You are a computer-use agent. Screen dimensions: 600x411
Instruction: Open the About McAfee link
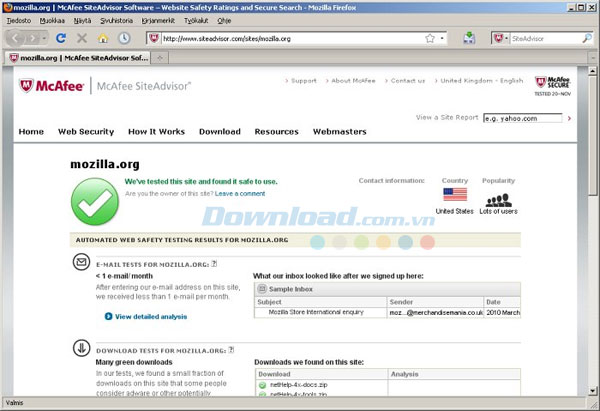353,81
